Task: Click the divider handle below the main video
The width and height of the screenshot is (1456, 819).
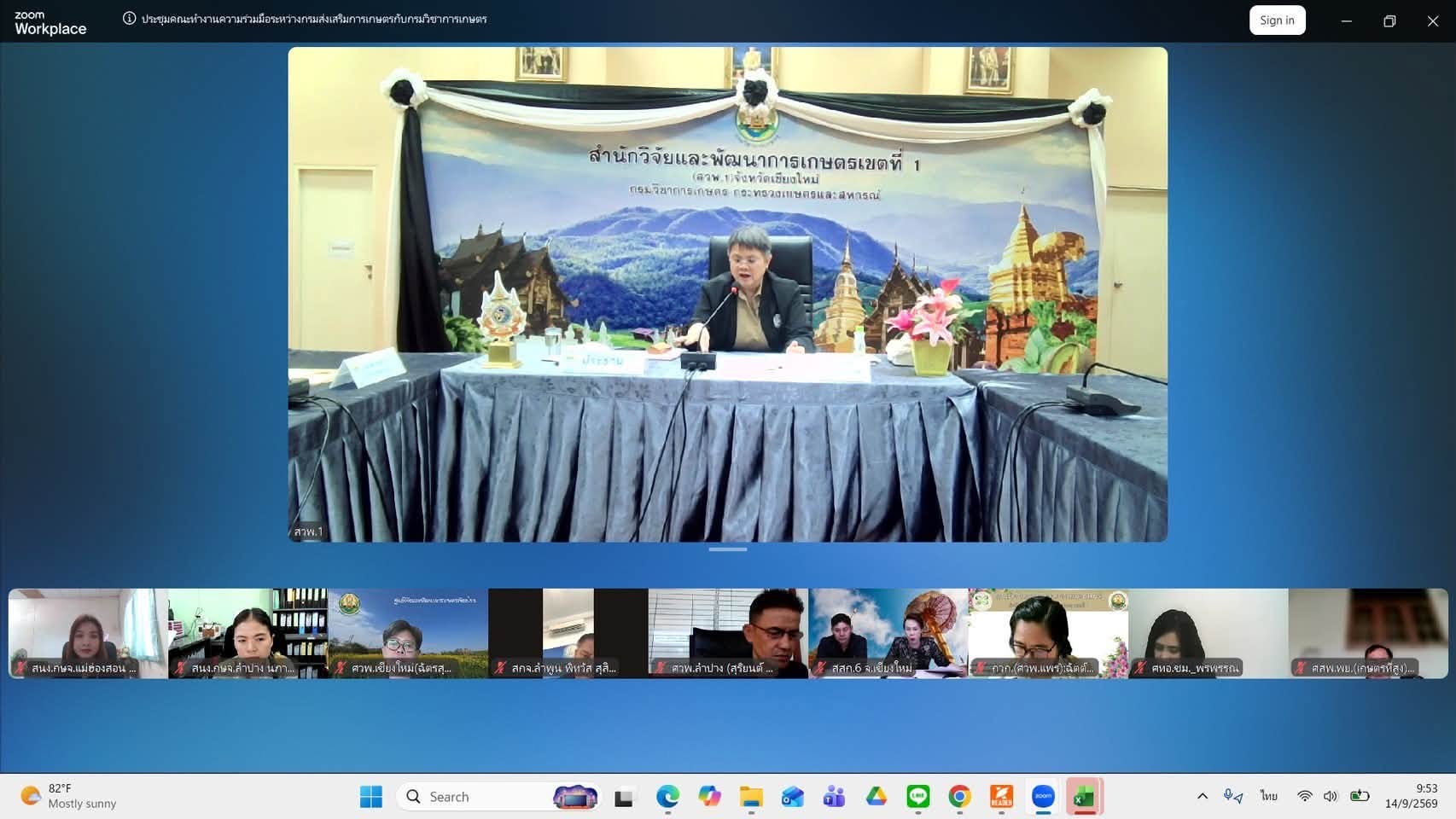Action: [728, 549]
